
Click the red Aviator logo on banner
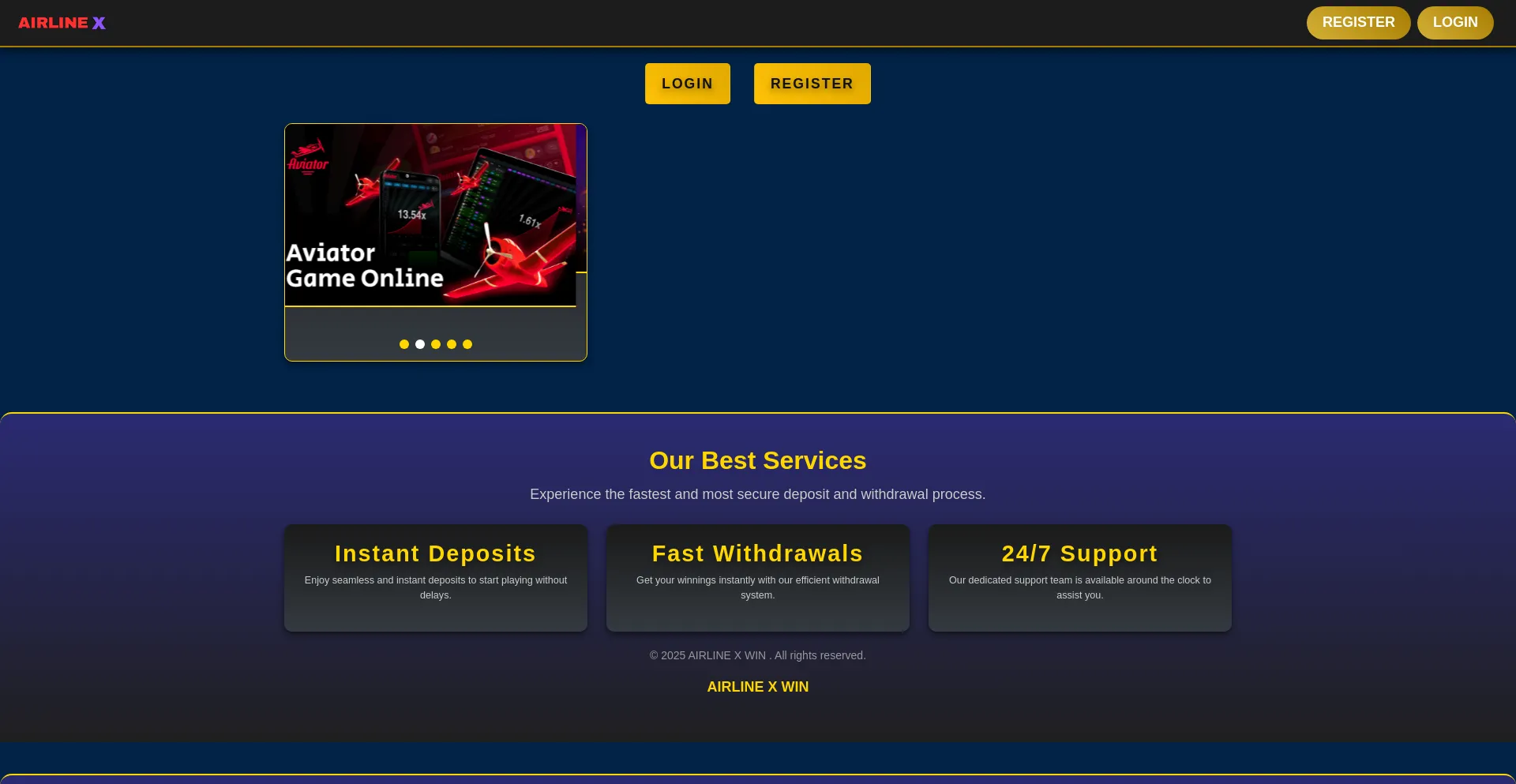[308, 157]
